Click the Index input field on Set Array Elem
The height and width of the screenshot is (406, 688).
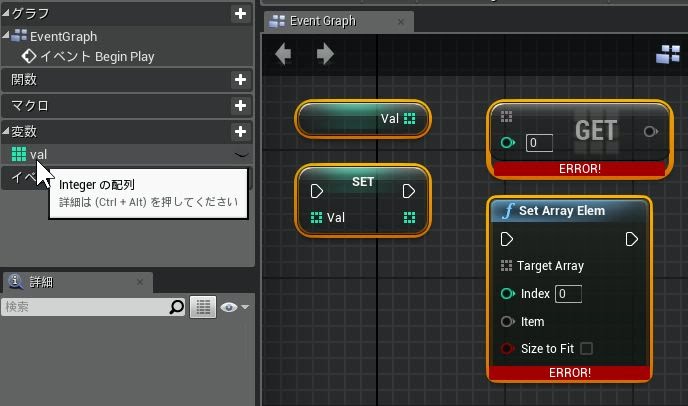pyautogui.click(x=568, y=294)
